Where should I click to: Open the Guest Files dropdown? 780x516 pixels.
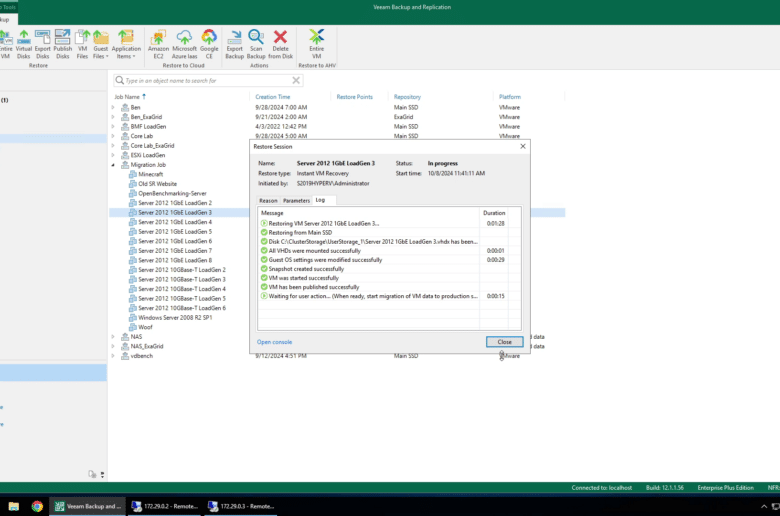point(100,44)
